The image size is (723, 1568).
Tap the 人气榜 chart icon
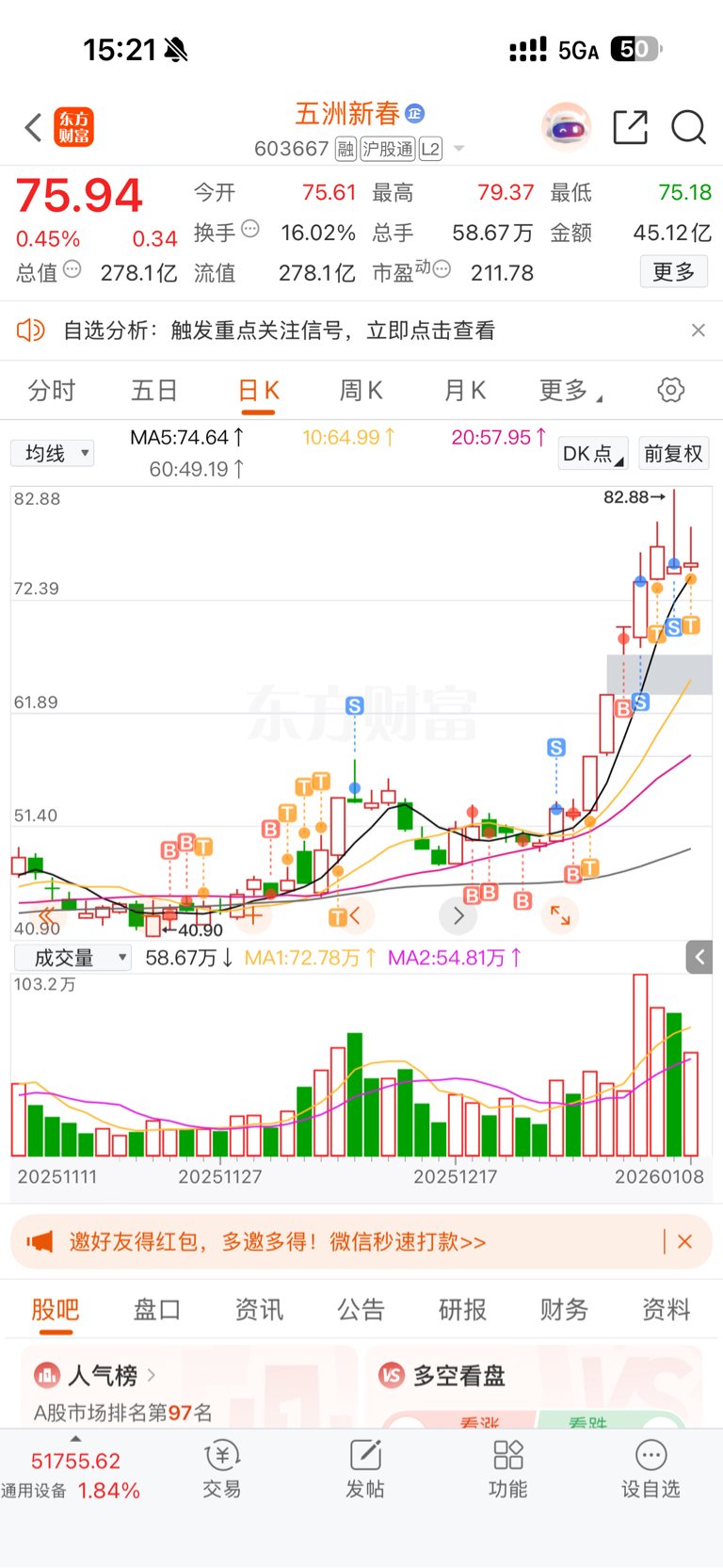point(47,1376)
